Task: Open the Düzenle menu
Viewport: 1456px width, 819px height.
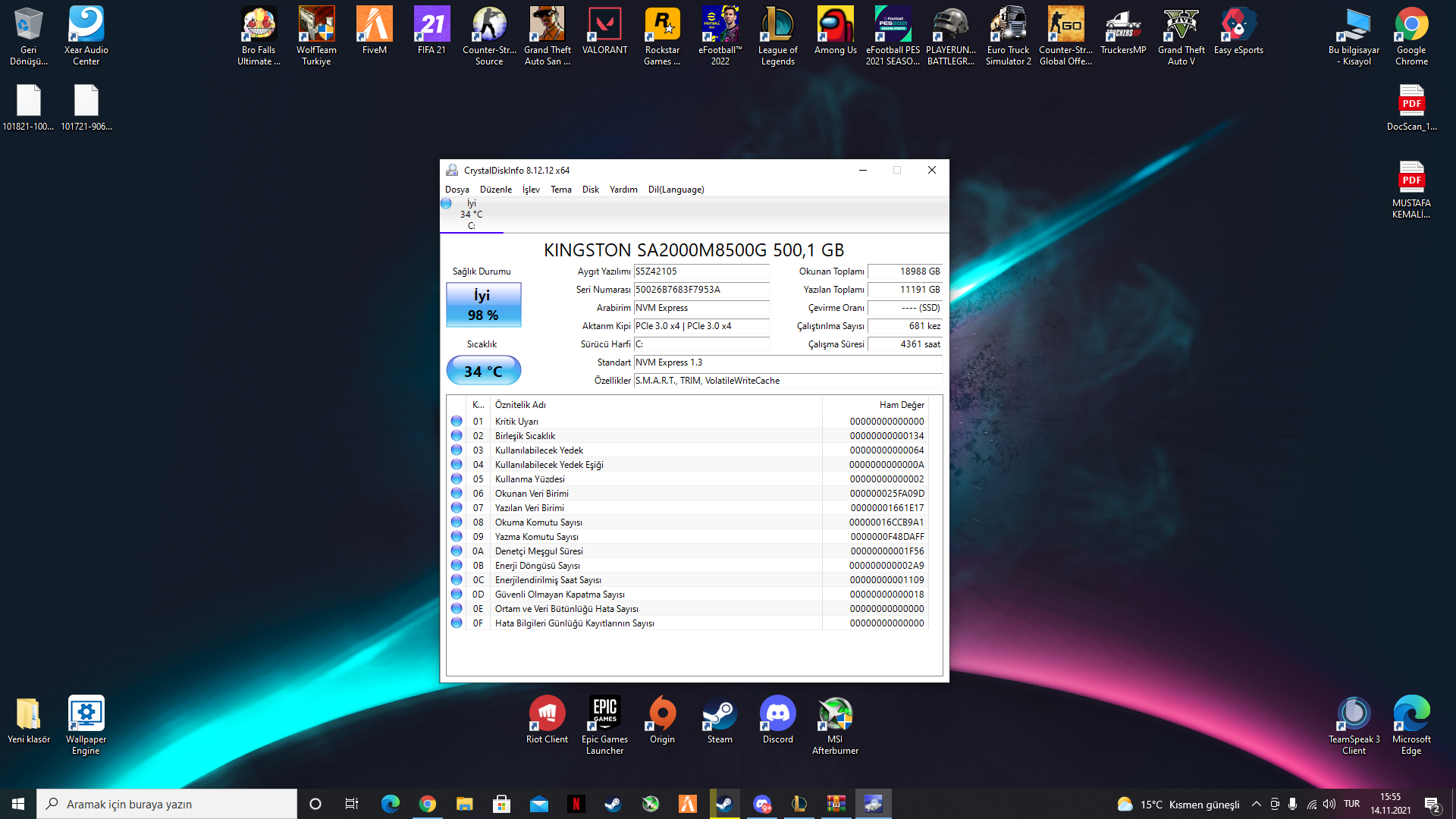Action: click(496, 190)
